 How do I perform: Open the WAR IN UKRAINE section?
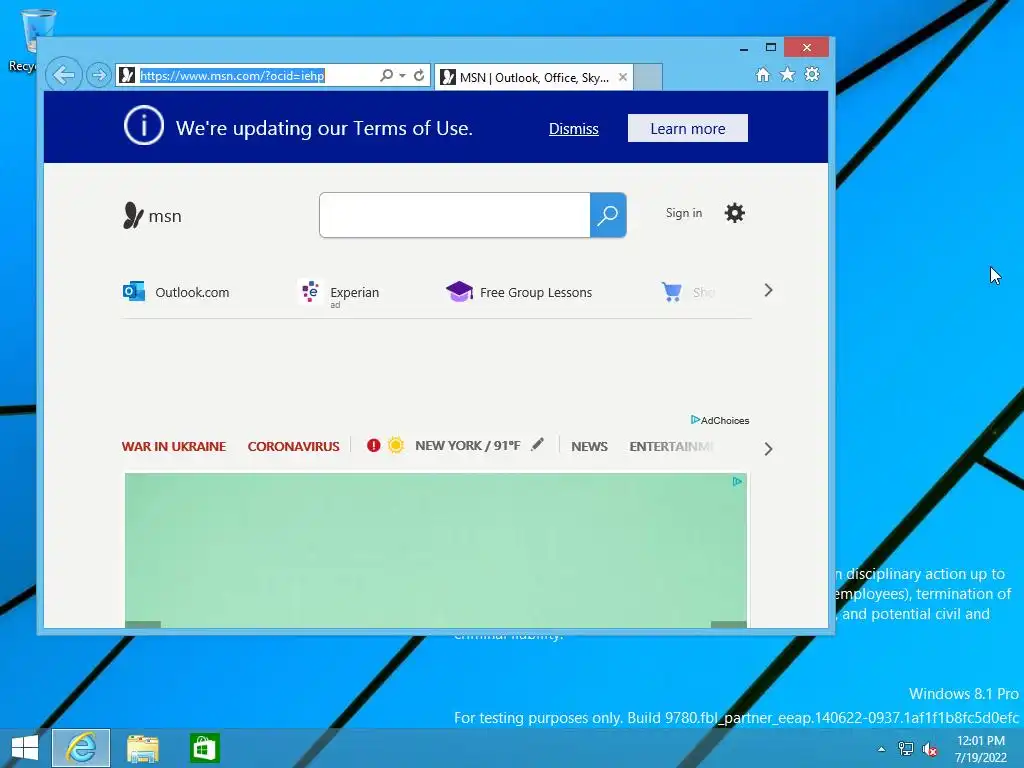174,447
